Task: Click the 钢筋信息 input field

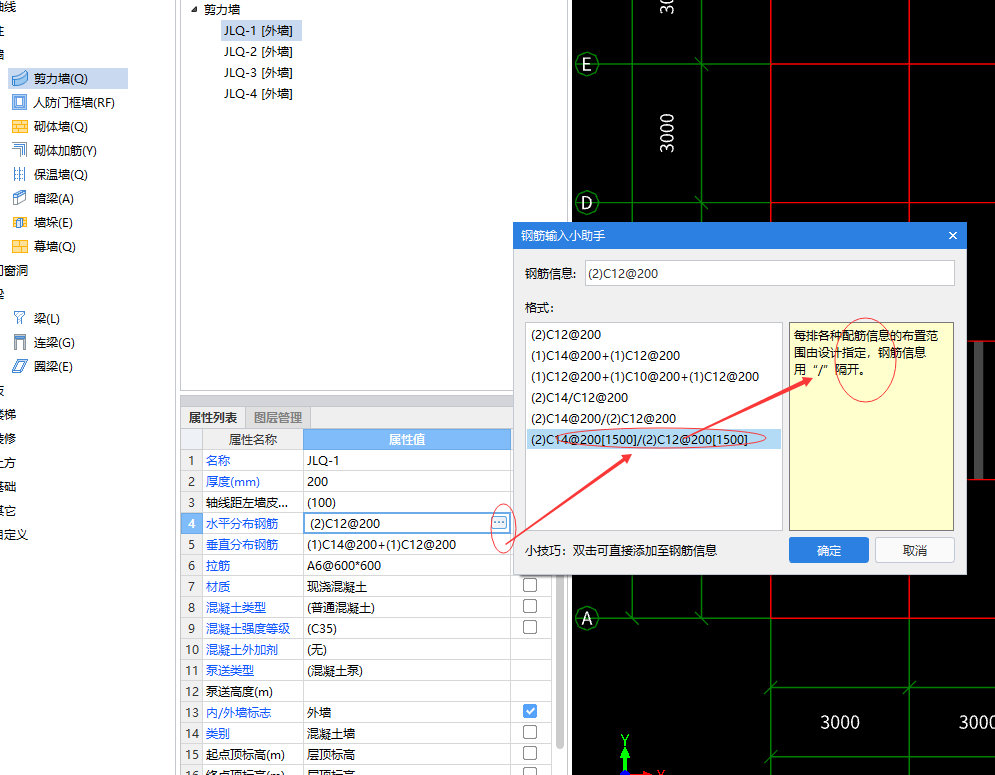Action: point(769,274)
